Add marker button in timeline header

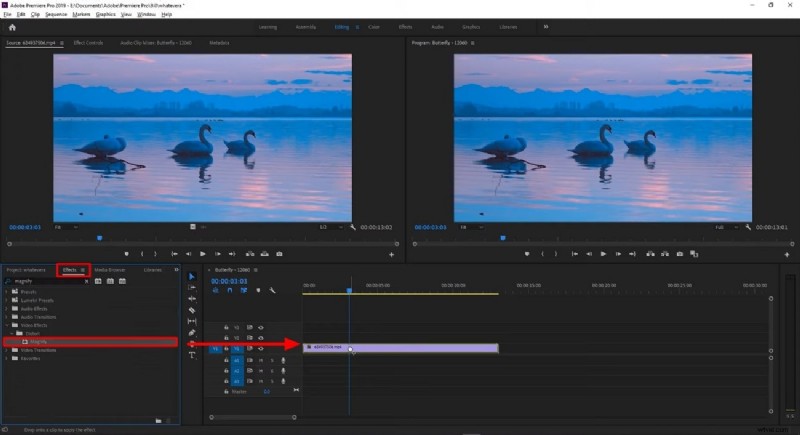[258, 291]
